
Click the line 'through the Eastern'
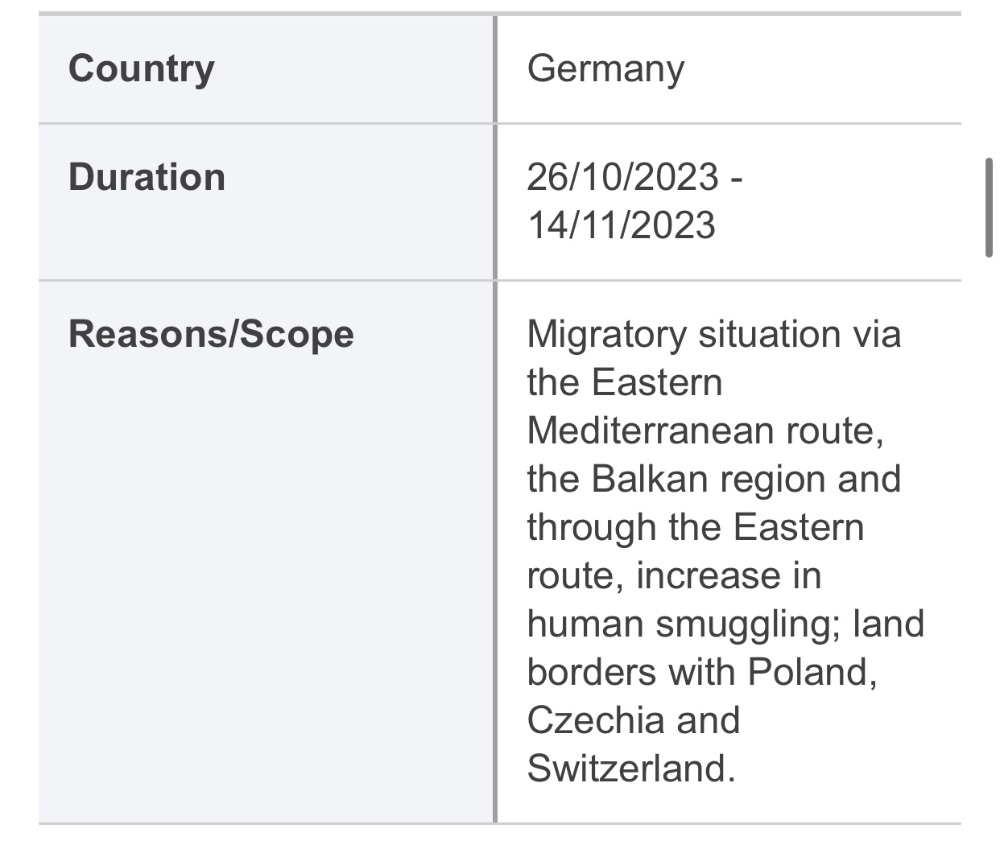click(695, 528)
